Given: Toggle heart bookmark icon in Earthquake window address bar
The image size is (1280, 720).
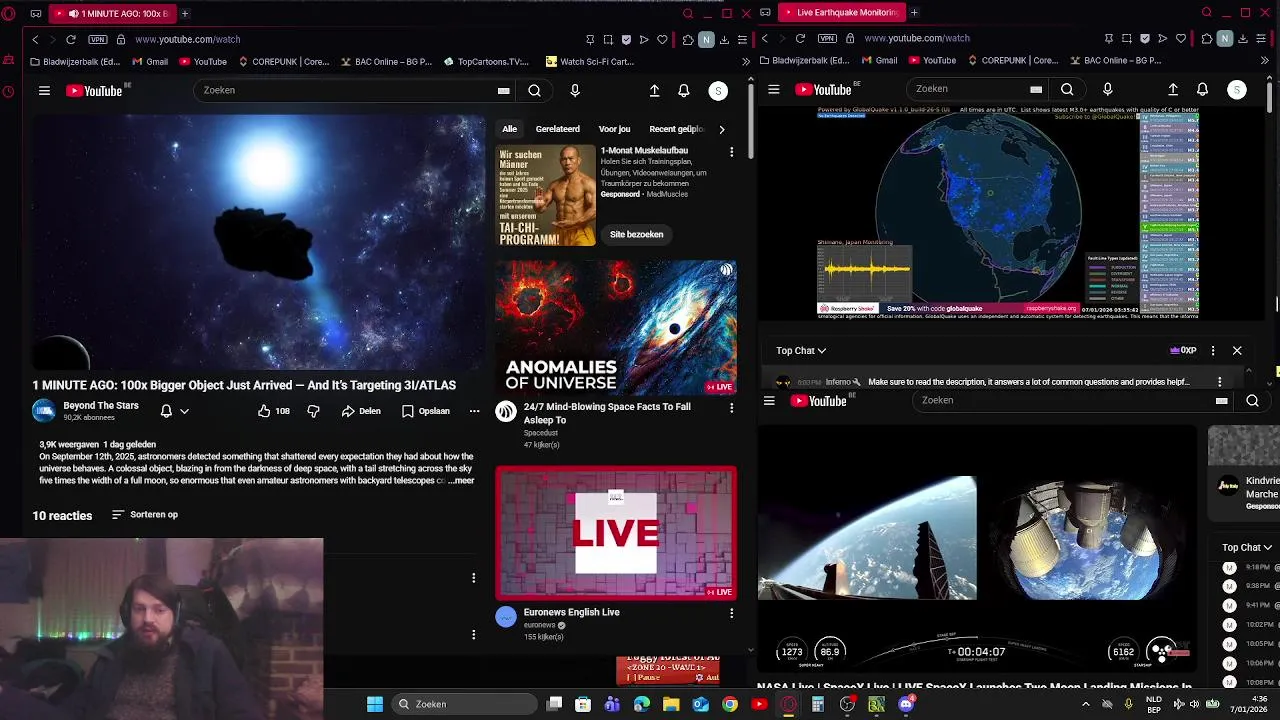Looking at the screenshot, I should 1181,38.
